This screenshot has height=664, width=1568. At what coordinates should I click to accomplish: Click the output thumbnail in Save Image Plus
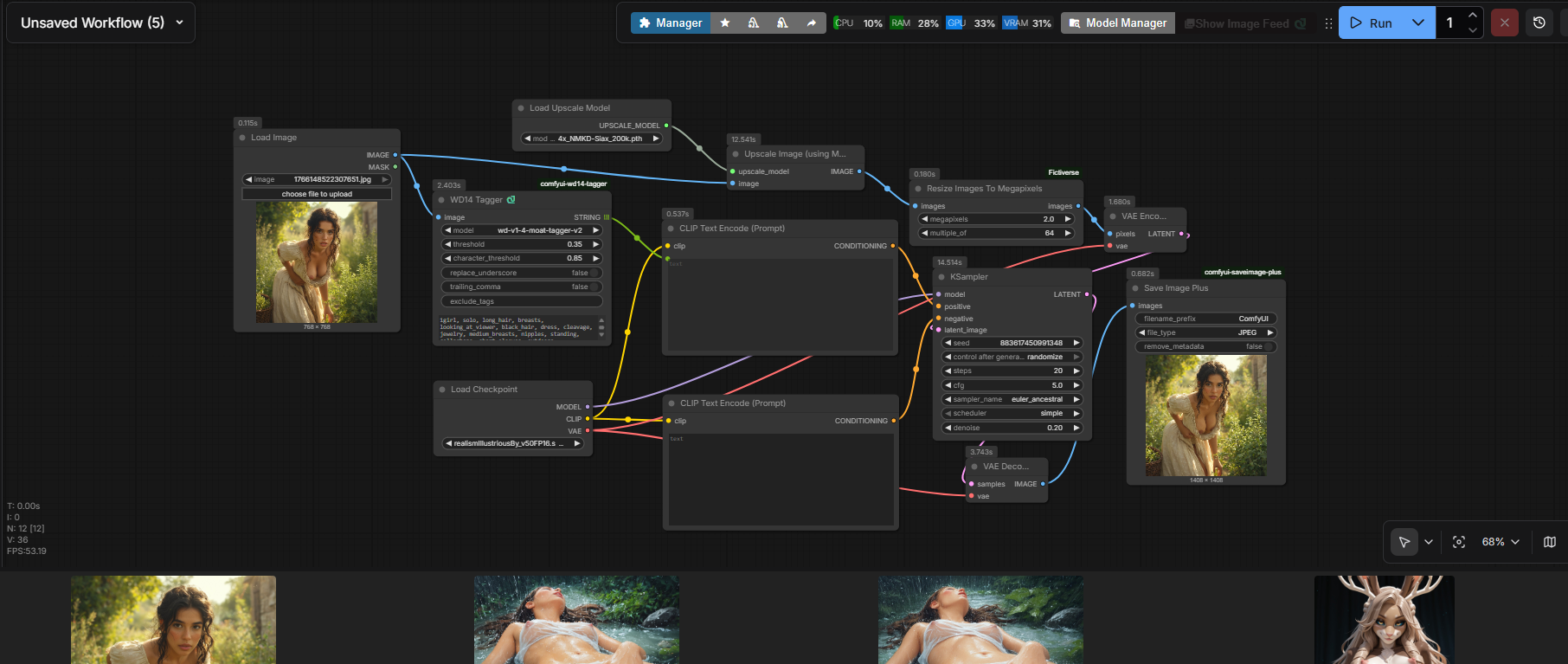click(x=1205, y=416)
